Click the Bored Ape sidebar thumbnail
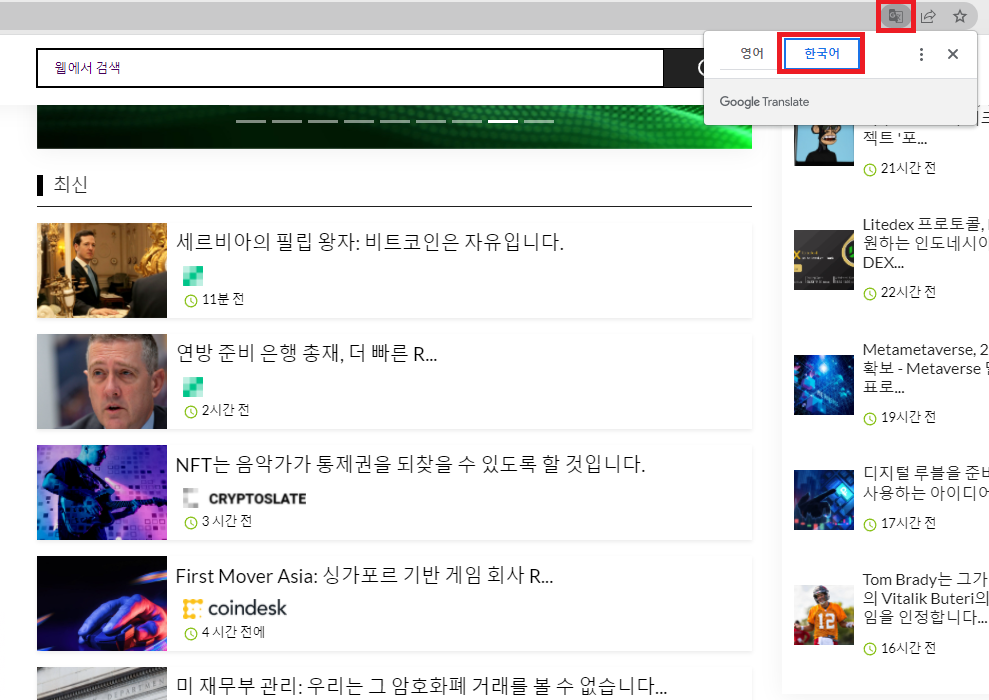989x700 pixels. coord(824,145)
